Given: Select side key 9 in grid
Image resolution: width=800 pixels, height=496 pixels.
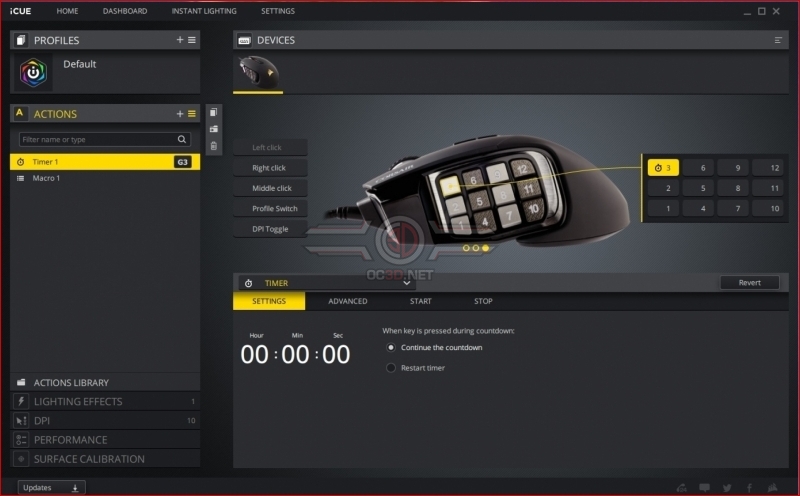Looking at the screenshot, I should [x=733, y=168].
